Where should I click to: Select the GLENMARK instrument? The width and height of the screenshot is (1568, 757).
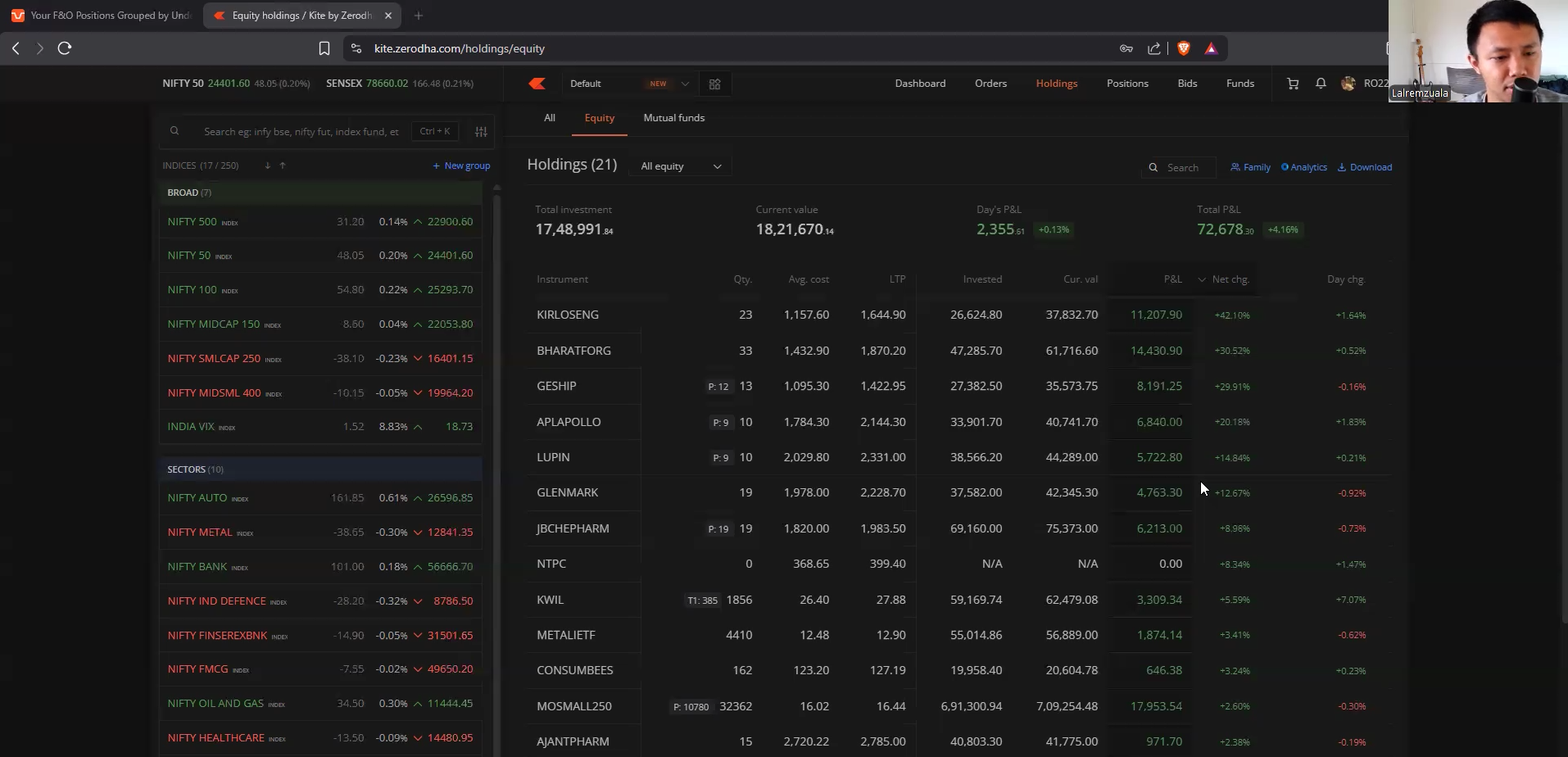point(567,492)
